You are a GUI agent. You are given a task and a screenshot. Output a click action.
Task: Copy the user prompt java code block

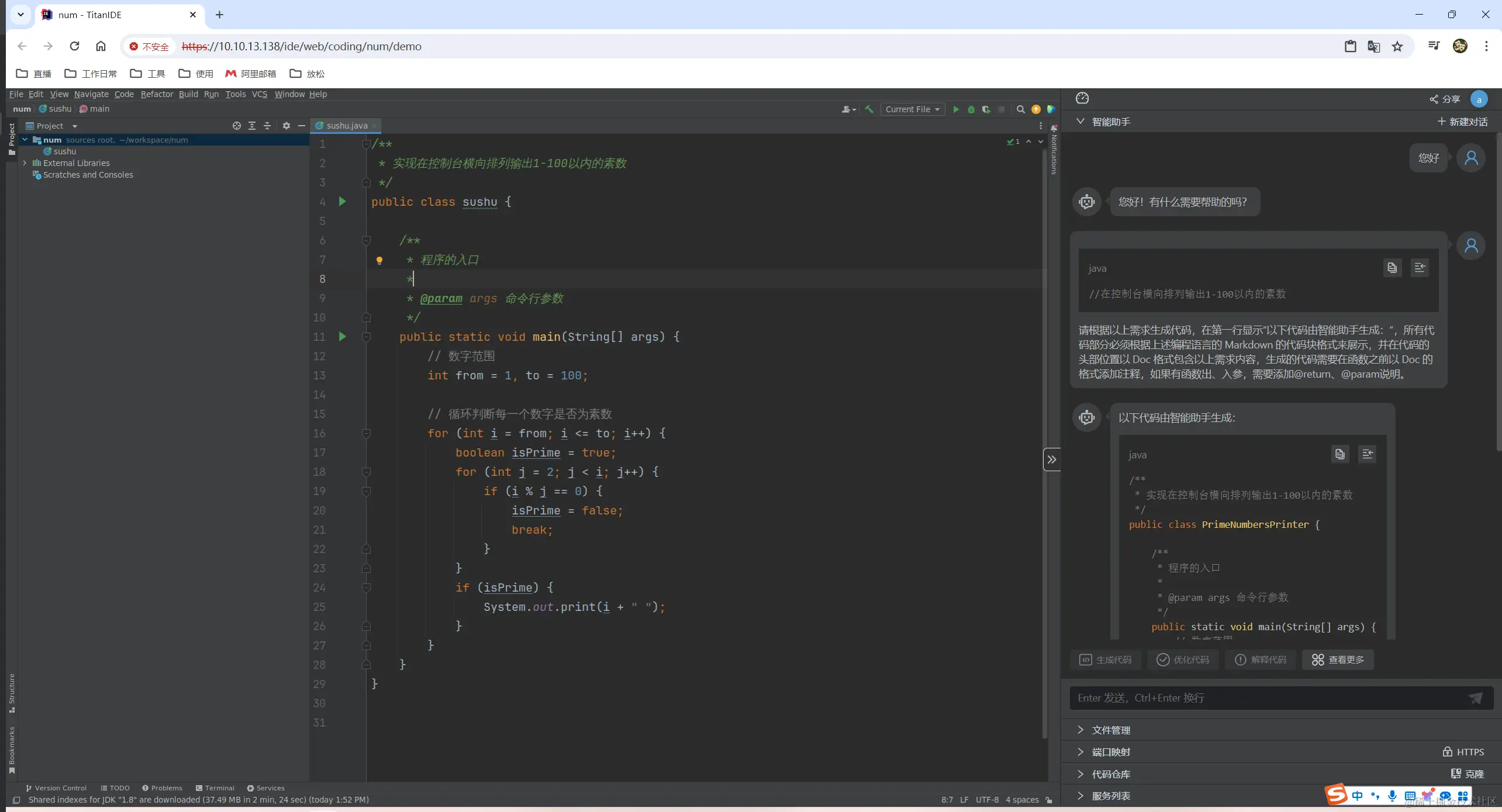click(x=1392, y=268)
